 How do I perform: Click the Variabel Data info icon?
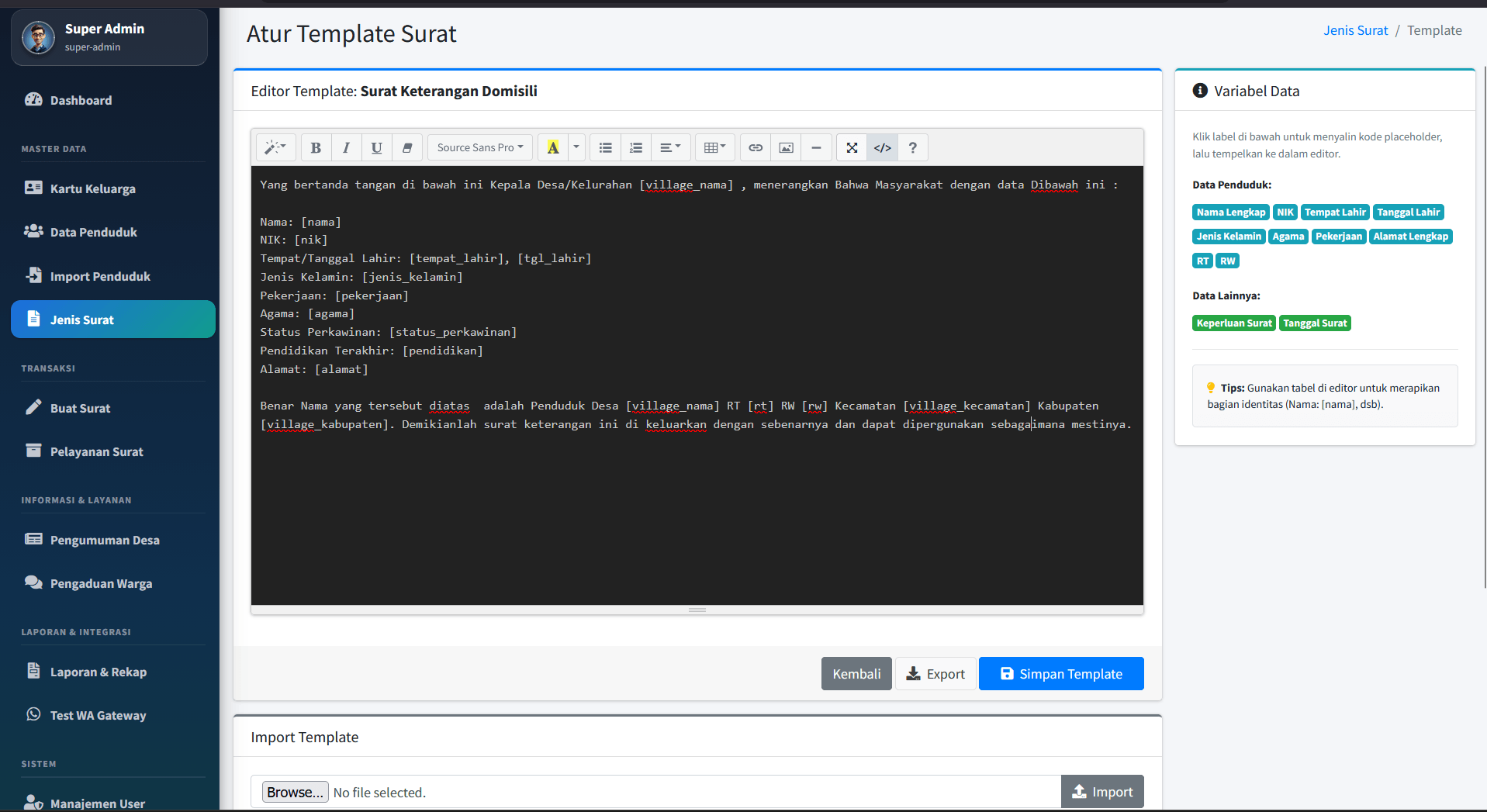click(1200, 91)
